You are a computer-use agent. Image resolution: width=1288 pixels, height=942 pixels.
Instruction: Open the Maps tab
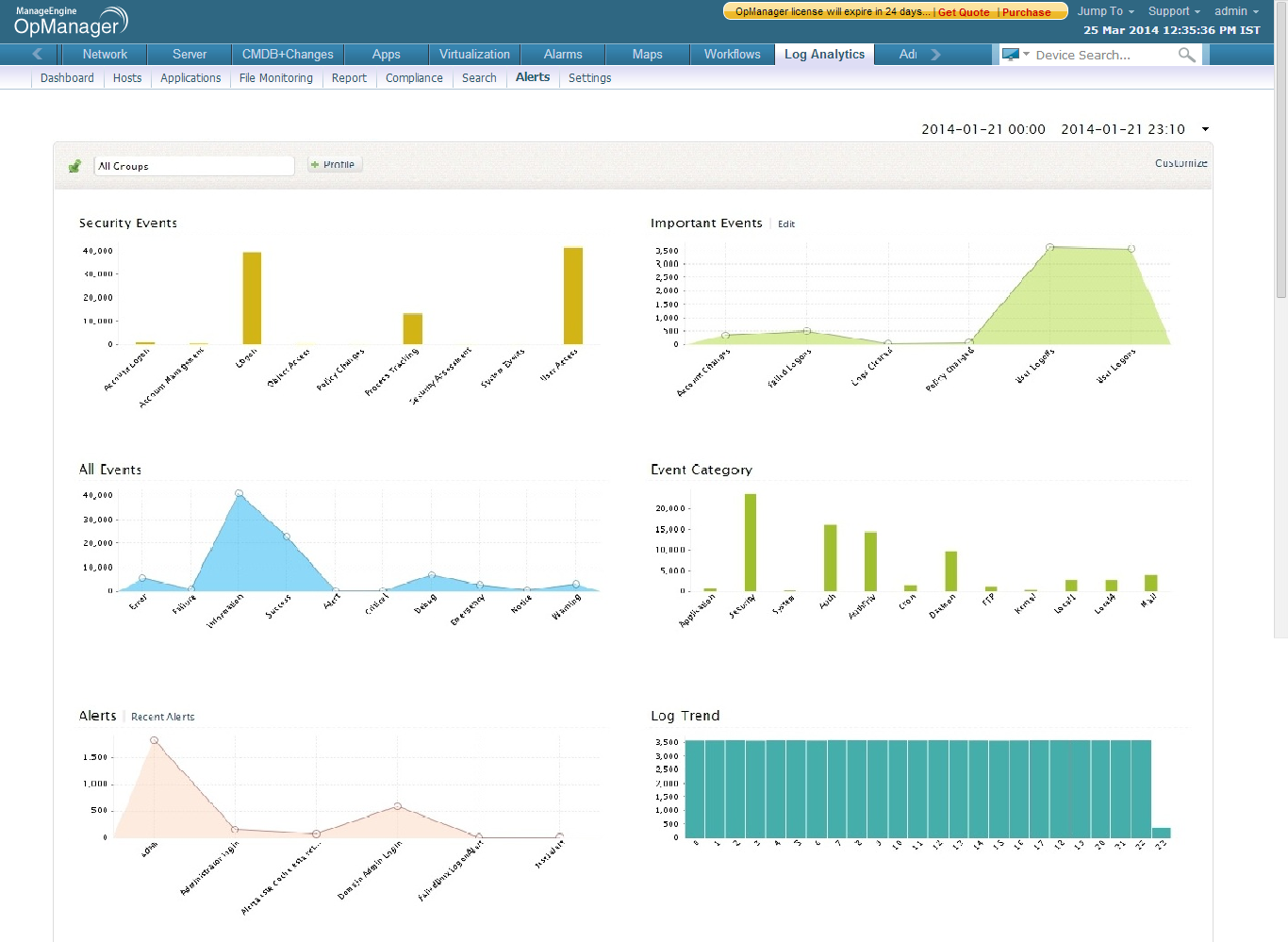tap(648, 55)
